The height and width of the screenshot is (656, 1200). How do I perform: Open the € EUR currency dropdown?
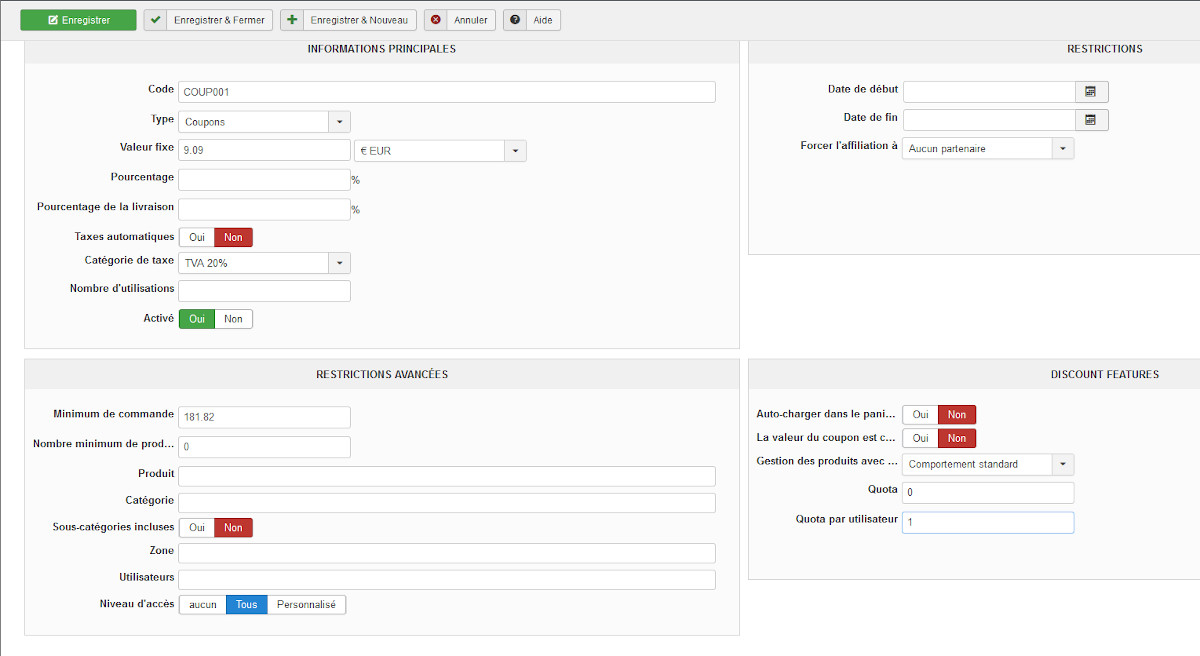click(x=515, y=151)
